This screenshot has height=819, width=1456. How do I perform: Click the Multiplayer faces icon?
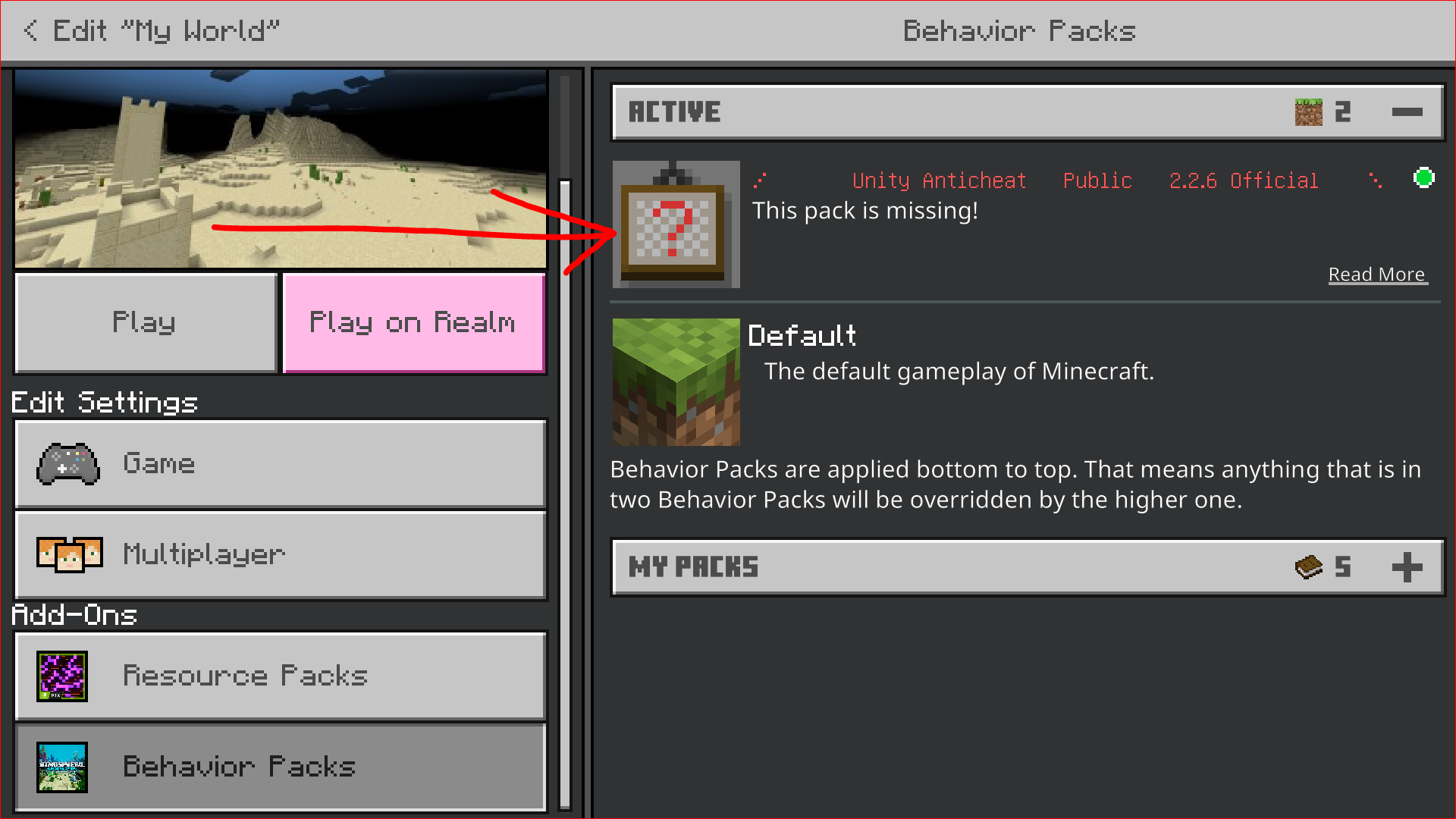tap(70, 554)
